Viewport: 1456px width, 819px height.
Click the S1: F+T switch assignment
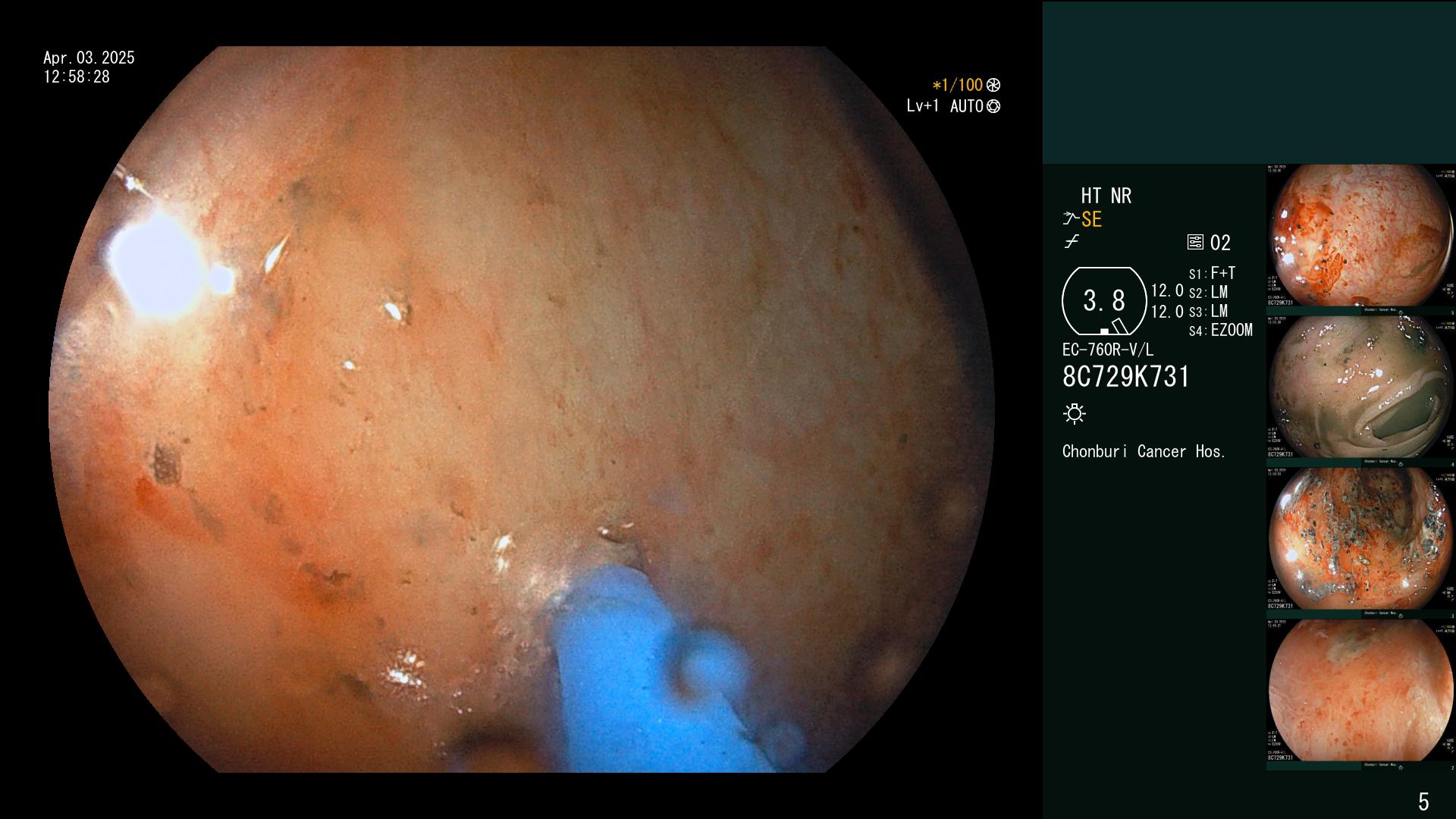(1212, 274)
